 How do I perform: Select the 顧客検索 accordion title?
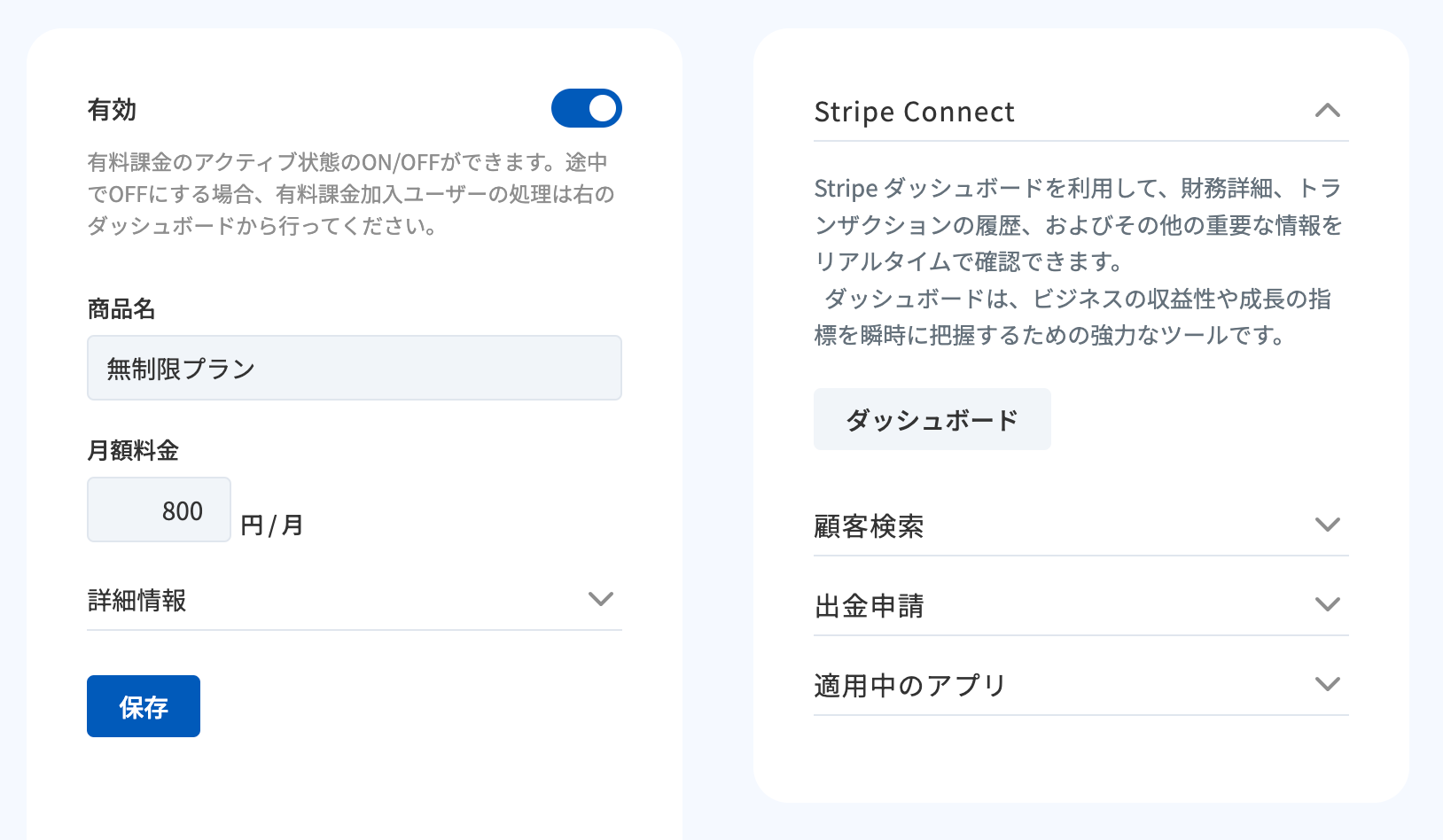tap(869, 526)
